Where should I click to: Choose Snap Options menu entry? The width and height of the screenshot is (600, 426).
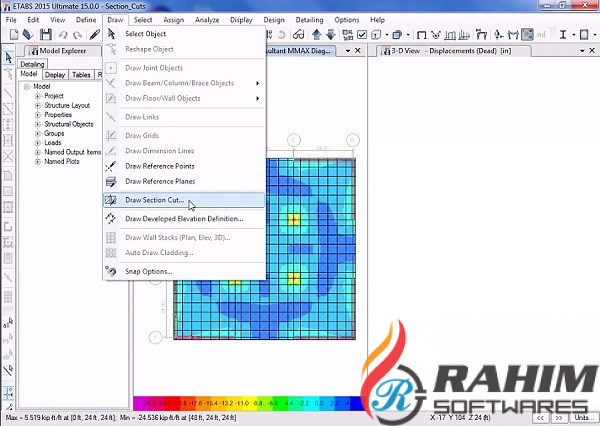point(184,271)
